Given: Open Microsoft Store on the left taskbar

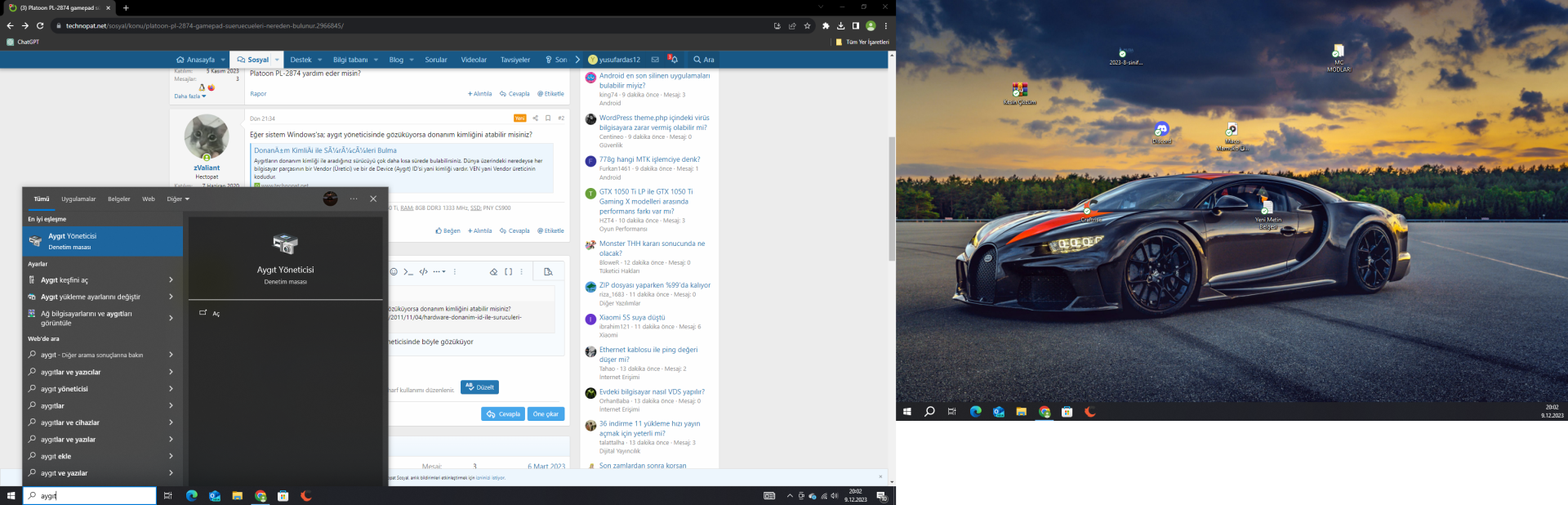Looking at the screenshot, I should click(283, 496).
